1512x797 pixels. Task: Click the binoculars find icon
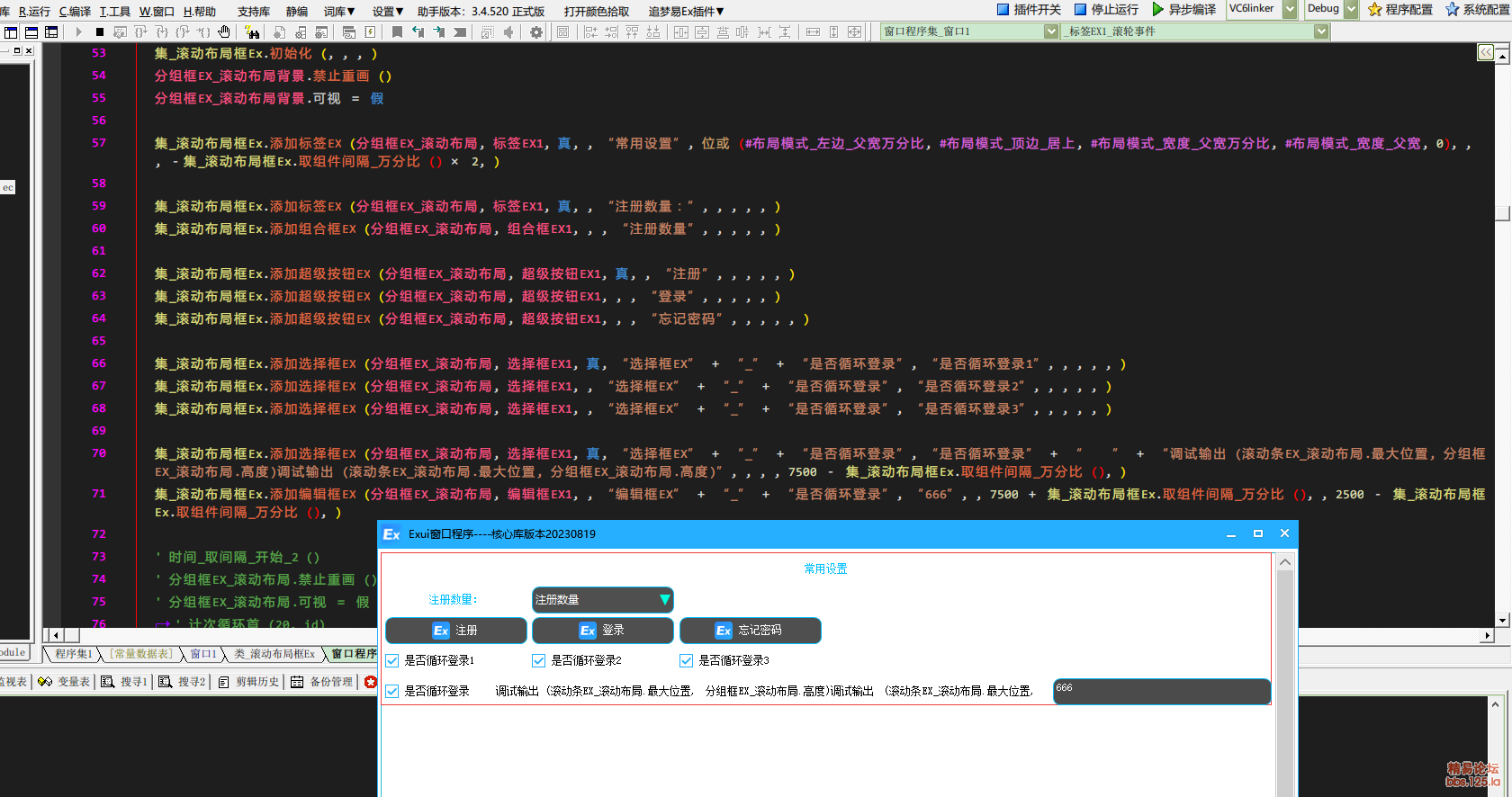(x=253, y=32)
